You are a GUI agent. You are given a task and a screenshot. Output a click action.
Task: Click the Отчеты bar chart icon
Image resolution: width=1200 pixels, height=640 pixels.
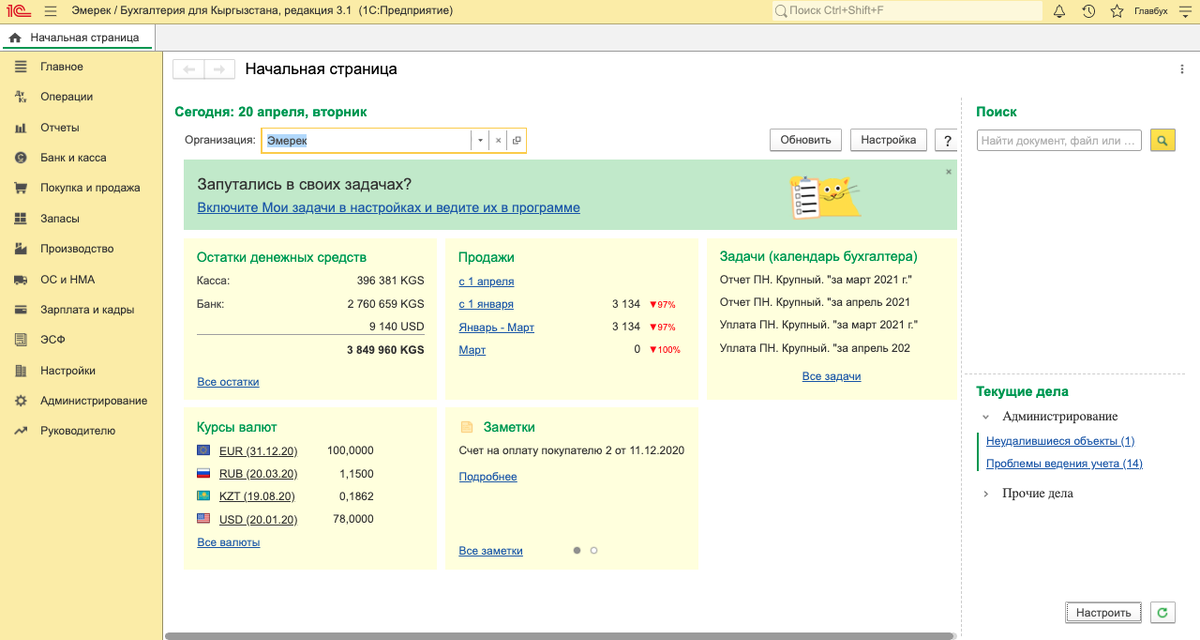[20, 128]
